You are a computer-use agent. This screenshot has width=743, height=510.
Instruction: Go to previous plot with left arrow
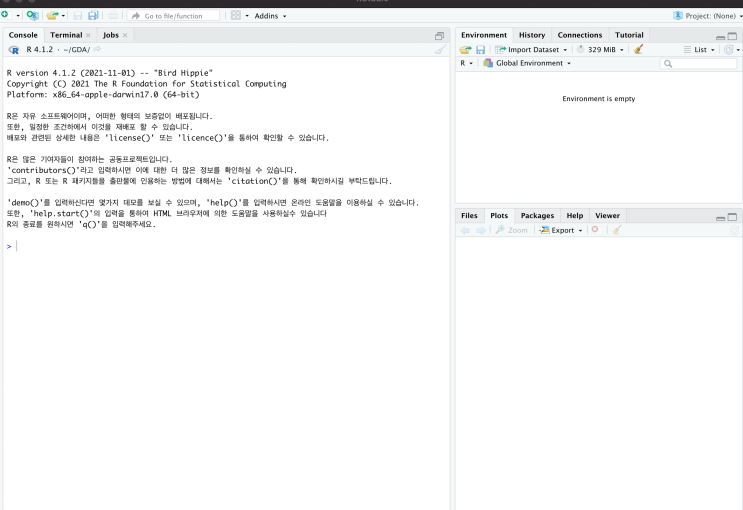tap(465, 230)
